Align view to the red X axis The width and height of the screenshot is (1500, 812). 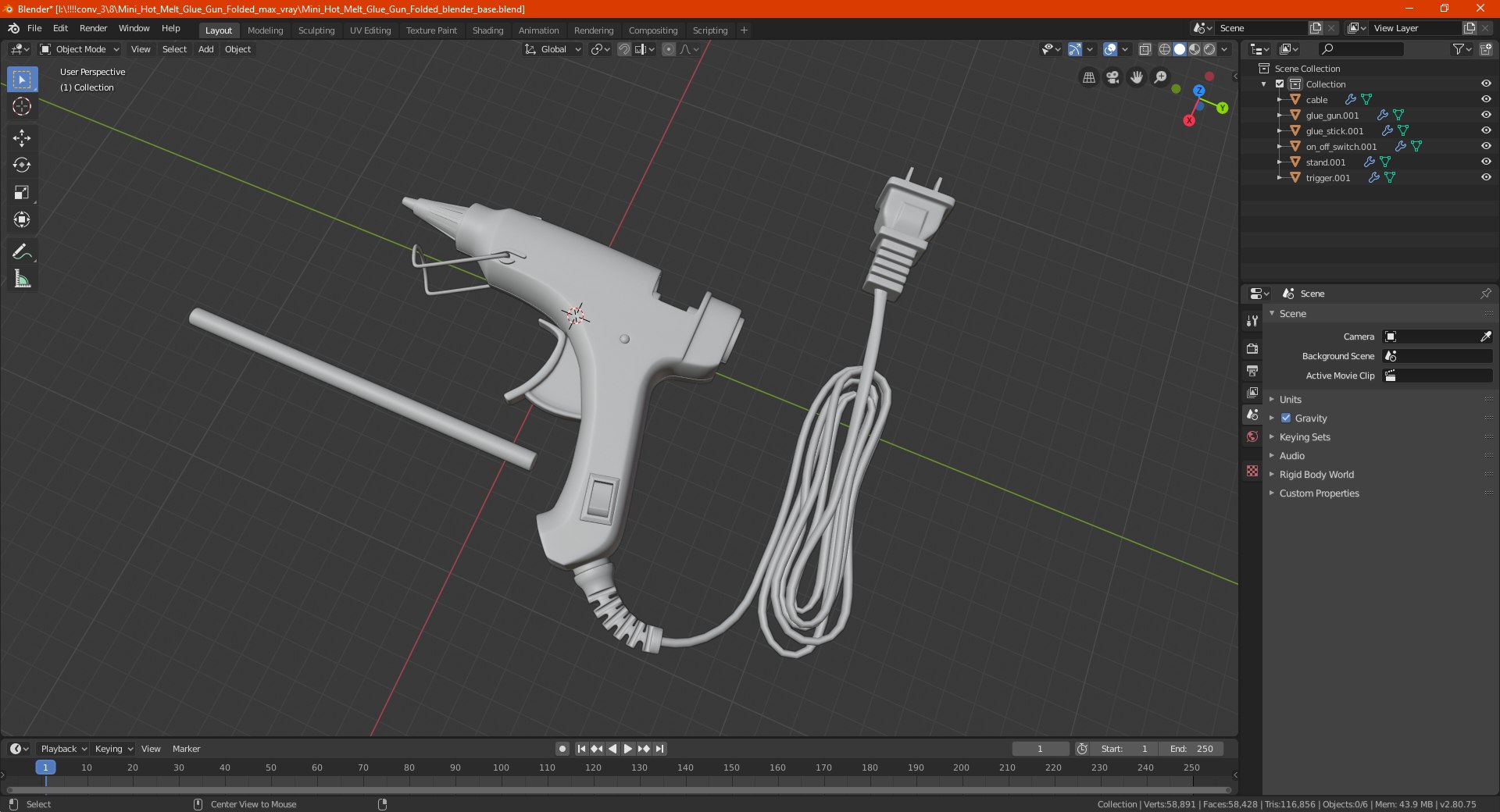[1189, 120]
